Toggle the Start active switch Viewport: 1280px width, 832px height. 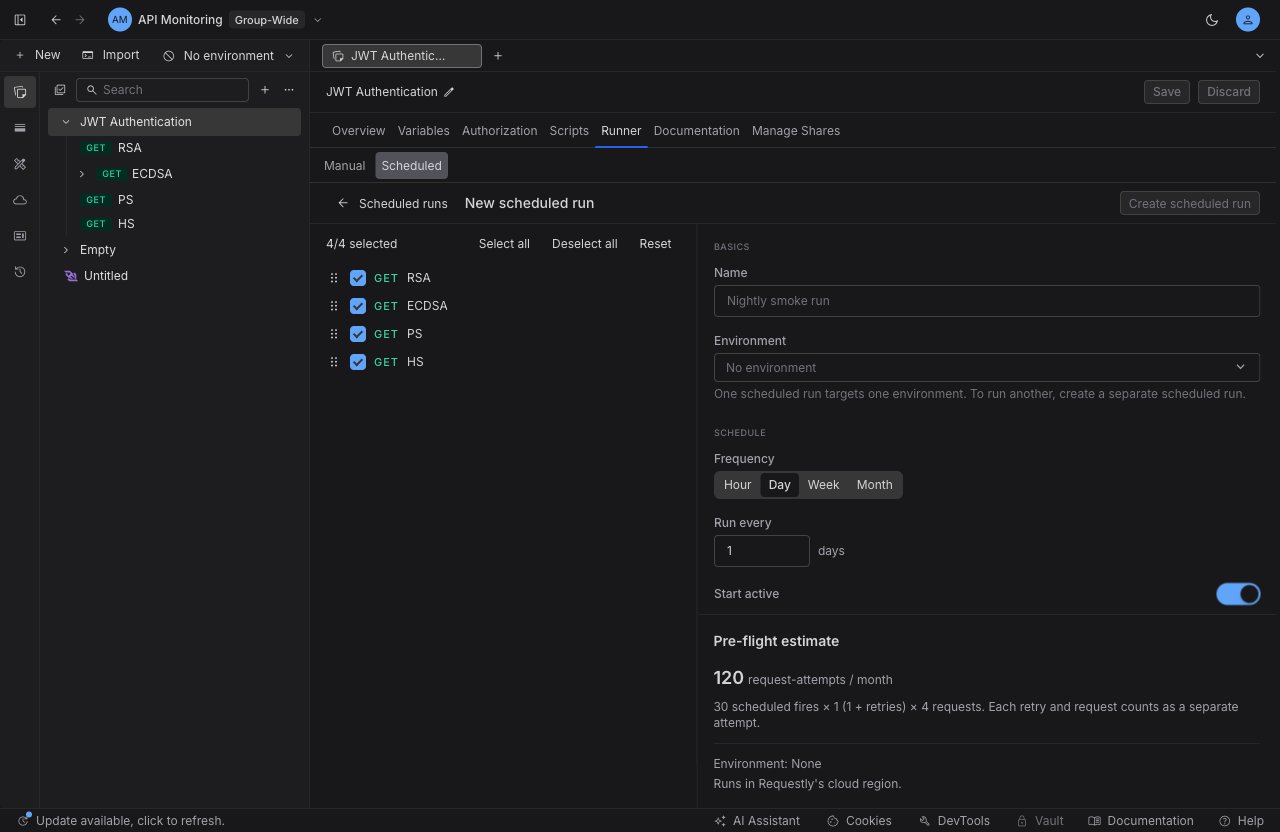click(1238, 594)
